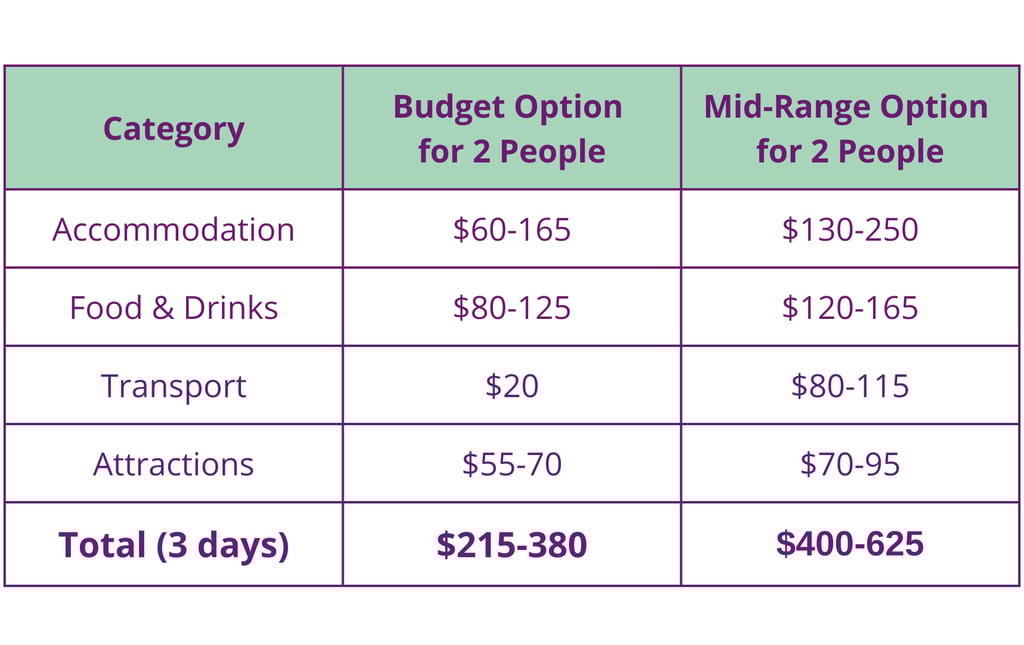This screenshot has height=645, width=1024.
Task: Select the $60-165 accommodation cell
Action: point(512,229)
